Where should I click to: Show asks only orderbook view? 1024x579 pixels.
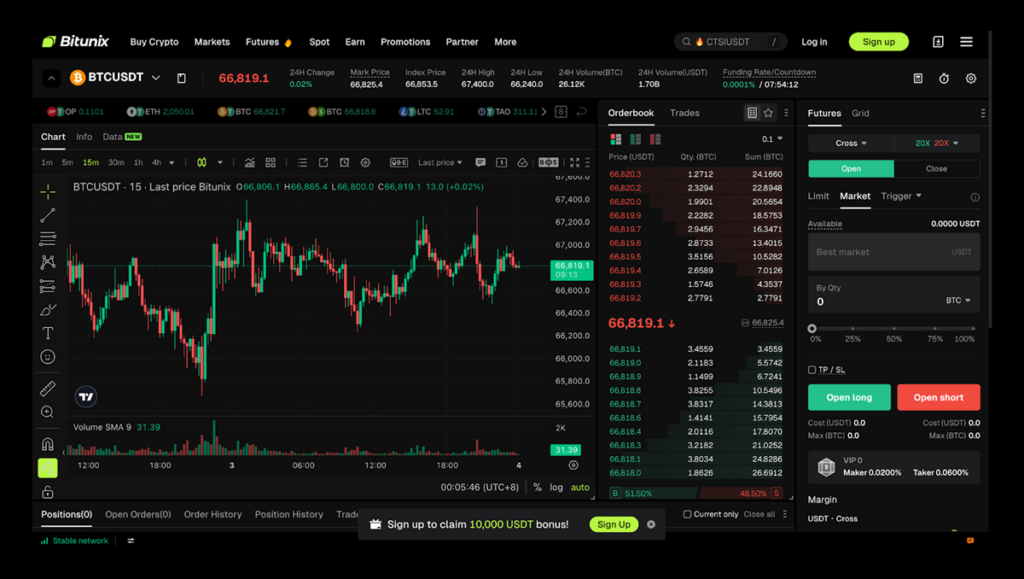pos(655,139)
